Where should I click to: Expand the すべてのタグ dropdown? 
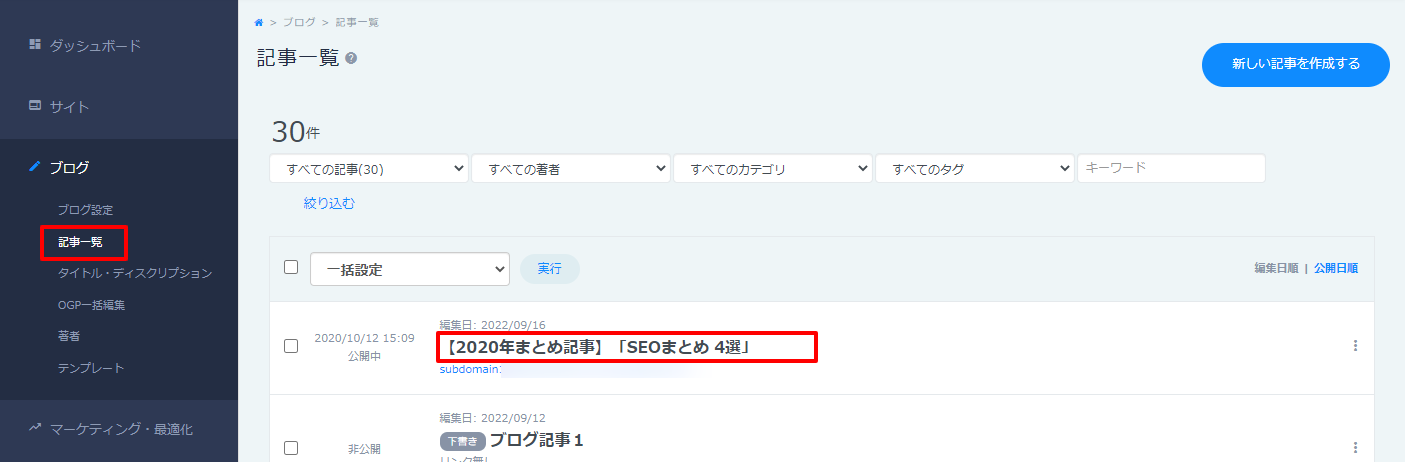pyautogui.click(x=975, y=169)
